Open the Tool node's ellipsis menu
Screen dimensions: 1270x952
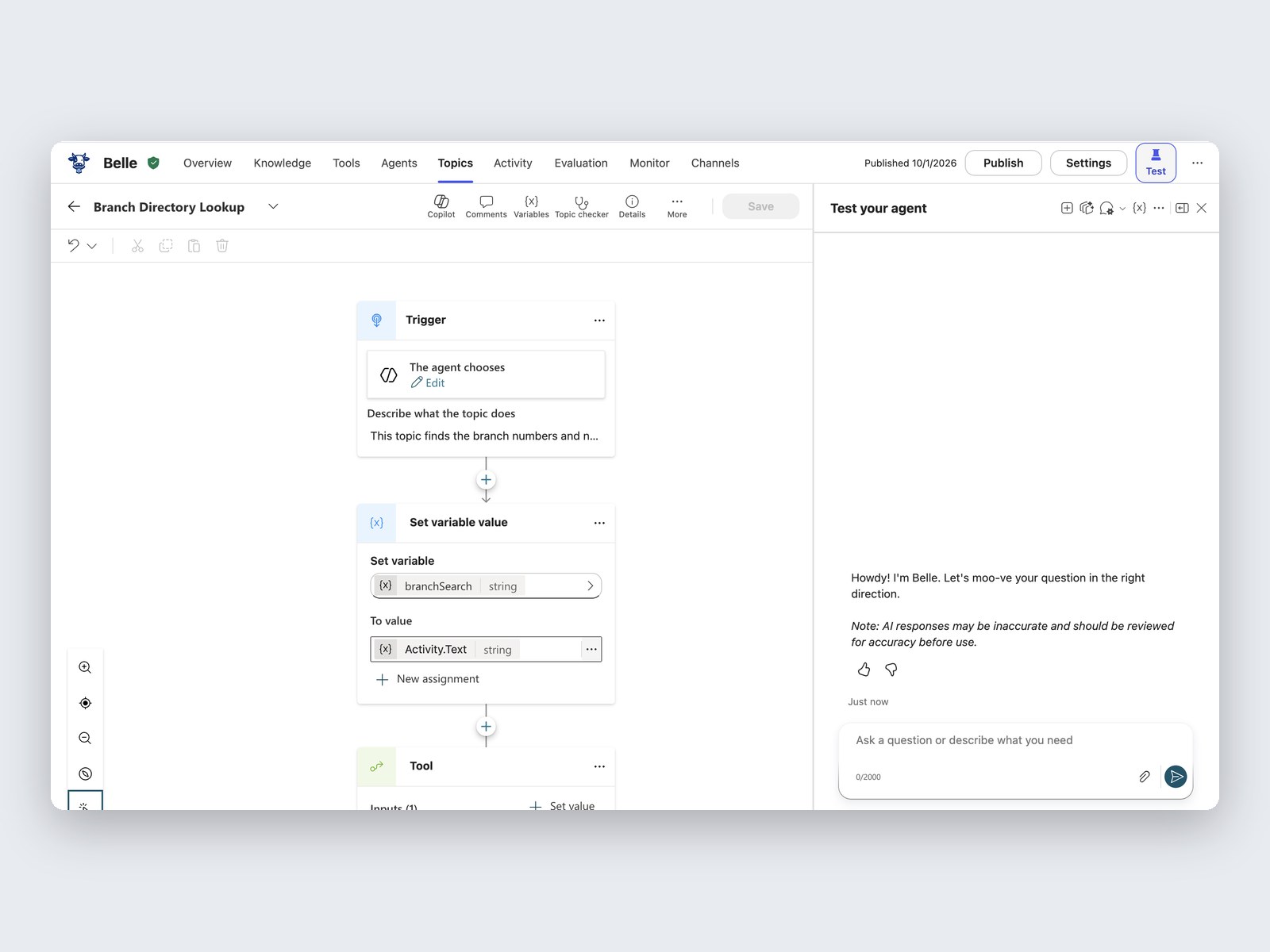click(599, 766)
